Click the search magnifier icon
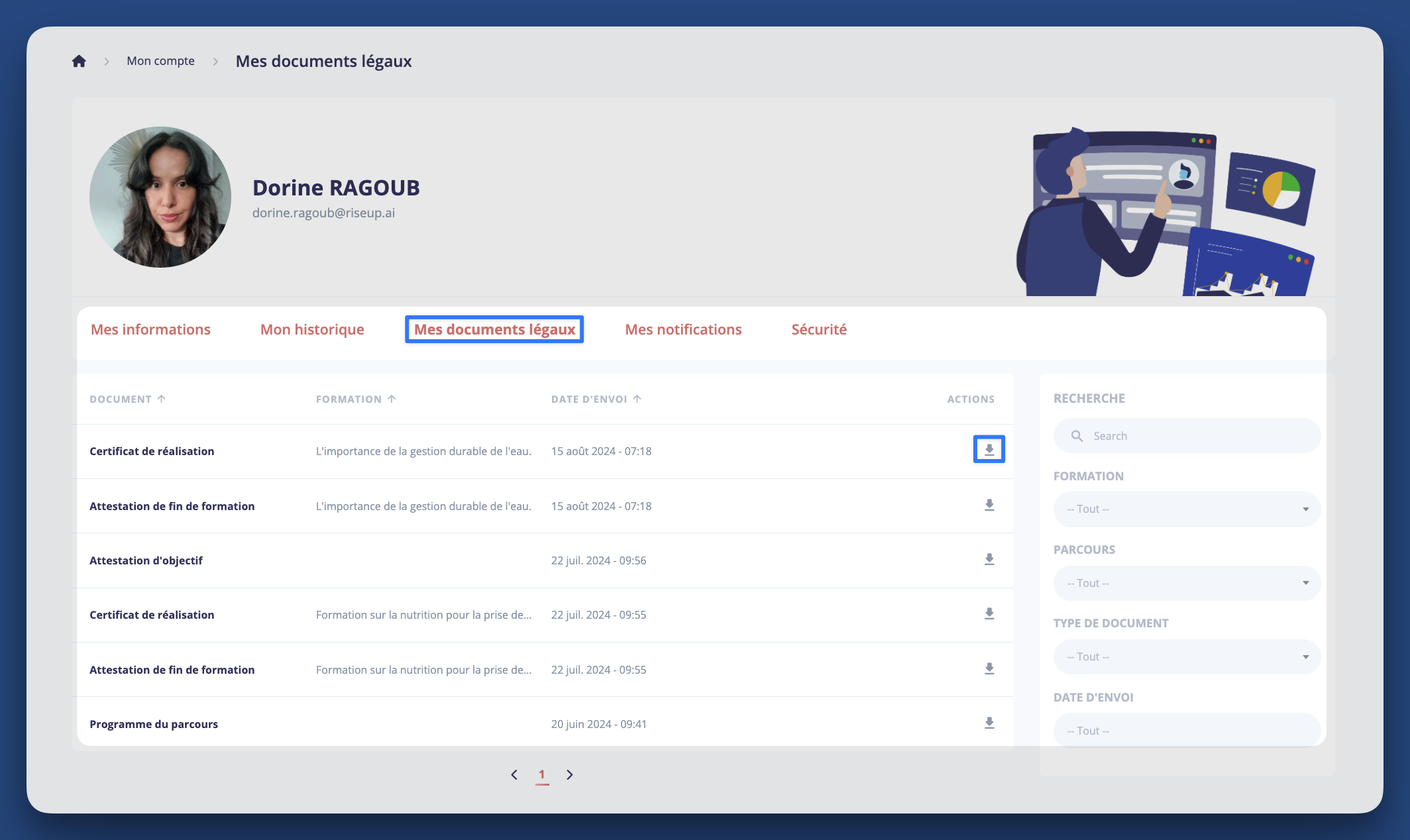Viewport: 1410px width, 840px height. coord(1077,436)
